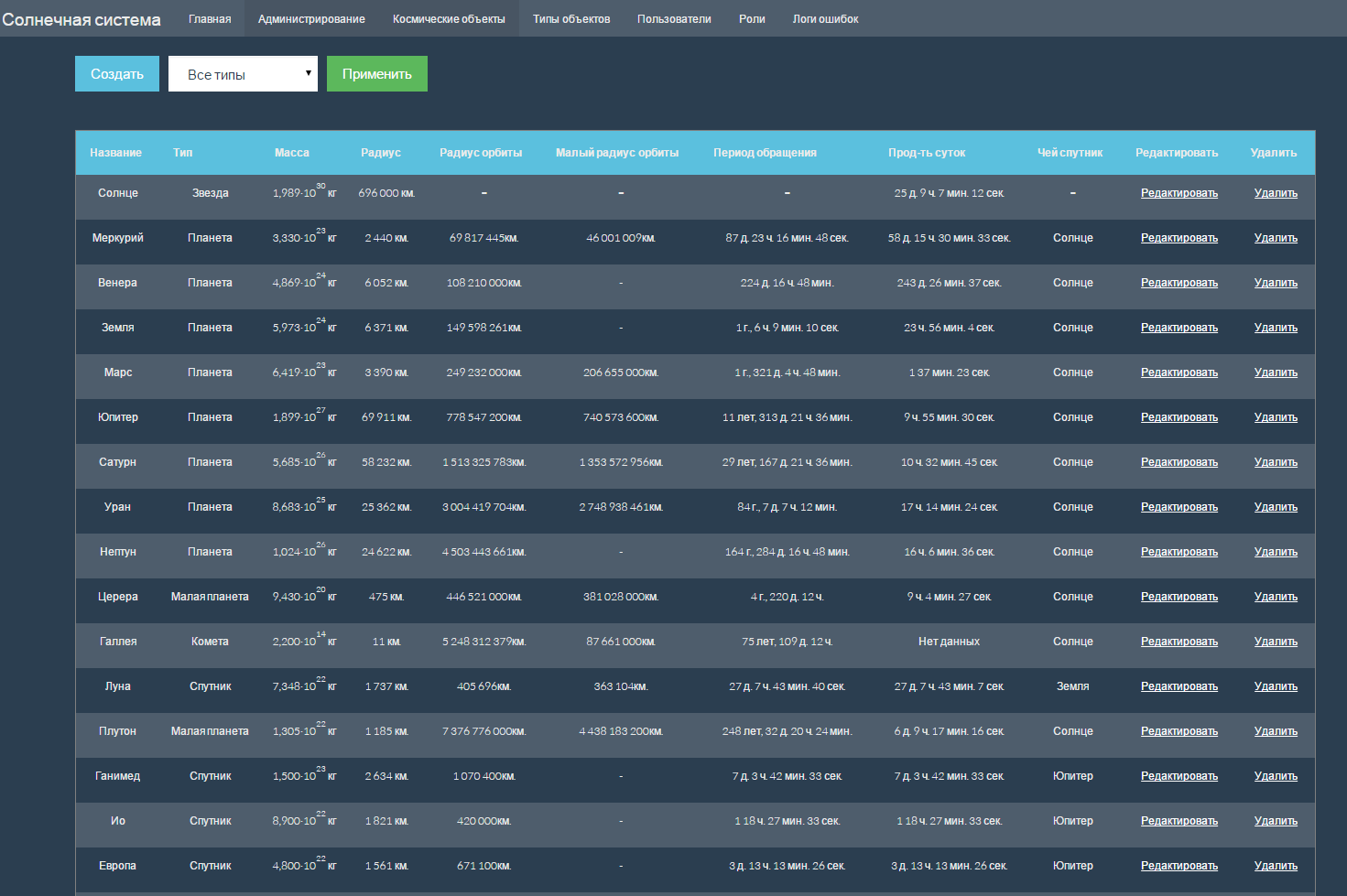Click the Масса column header
The image size is (1347, 896).
tap(292, 153)
